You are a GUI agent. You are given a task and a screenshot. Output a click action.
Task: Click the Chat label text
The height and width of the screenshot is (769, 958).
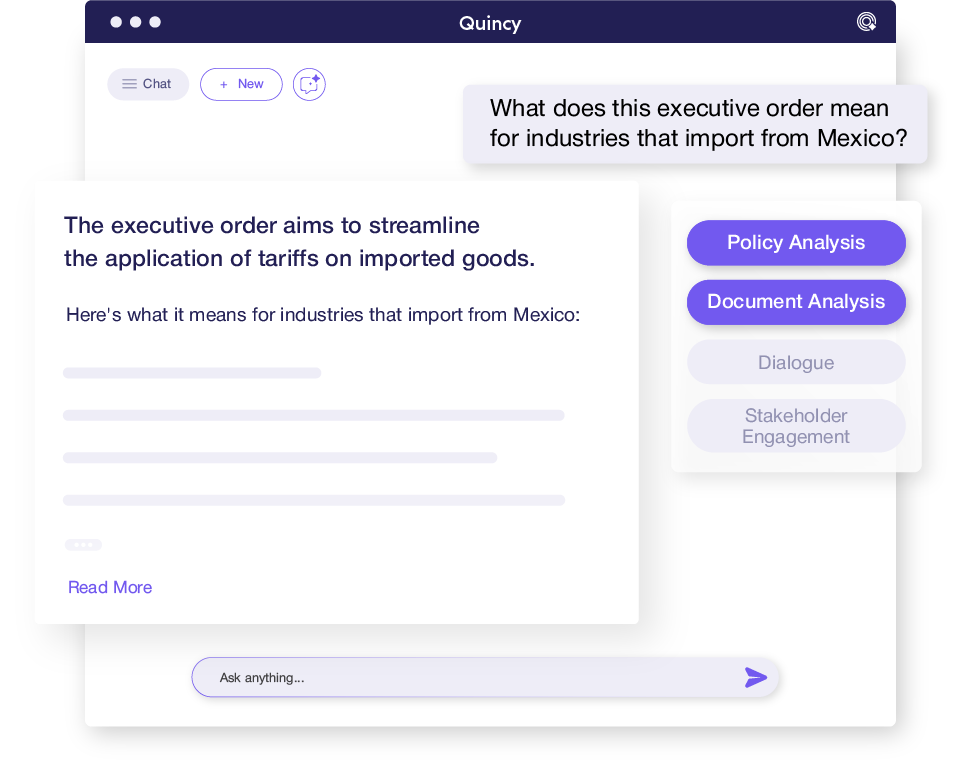click(x=157, y=84)
